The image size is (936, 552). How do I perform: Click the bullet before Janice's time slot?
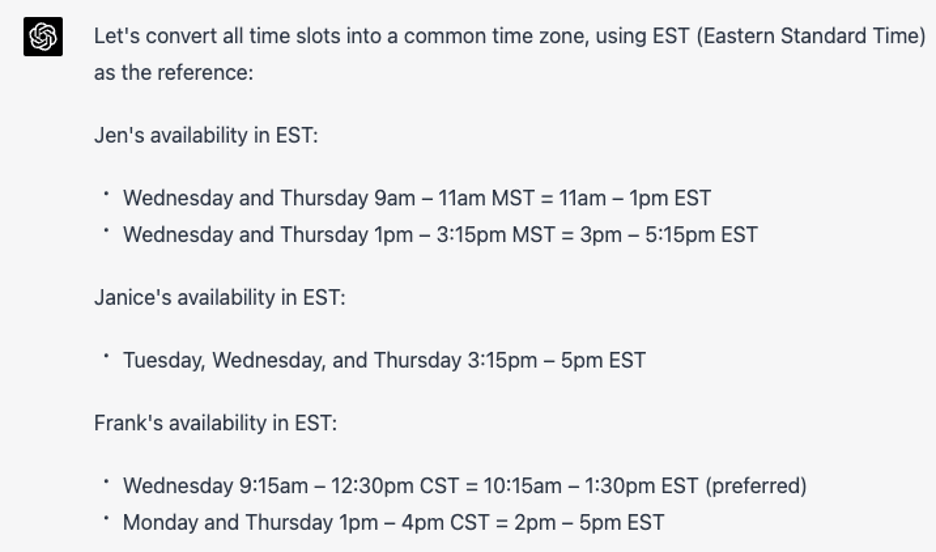coord(106,356)
